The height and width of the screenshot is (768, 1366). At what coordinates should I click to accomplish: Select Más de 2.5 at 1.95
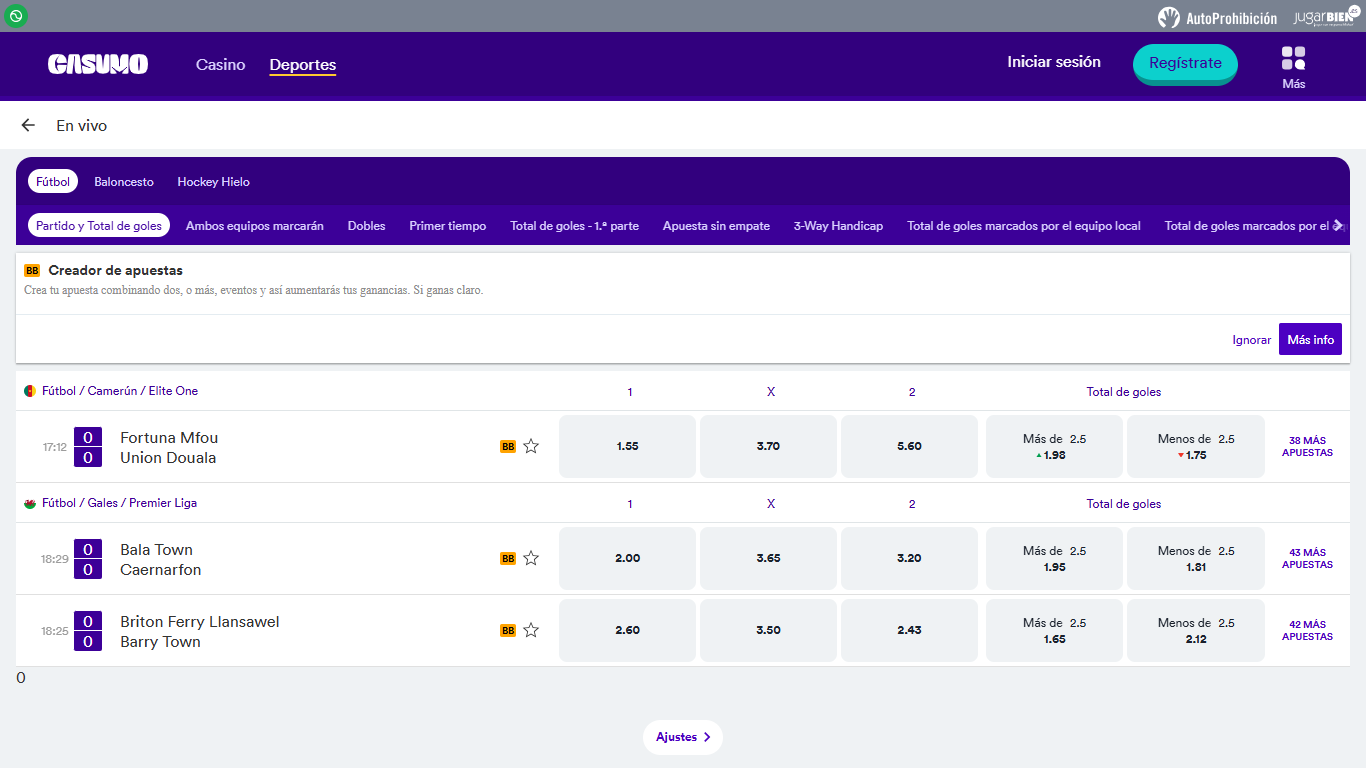point(1054,558)
